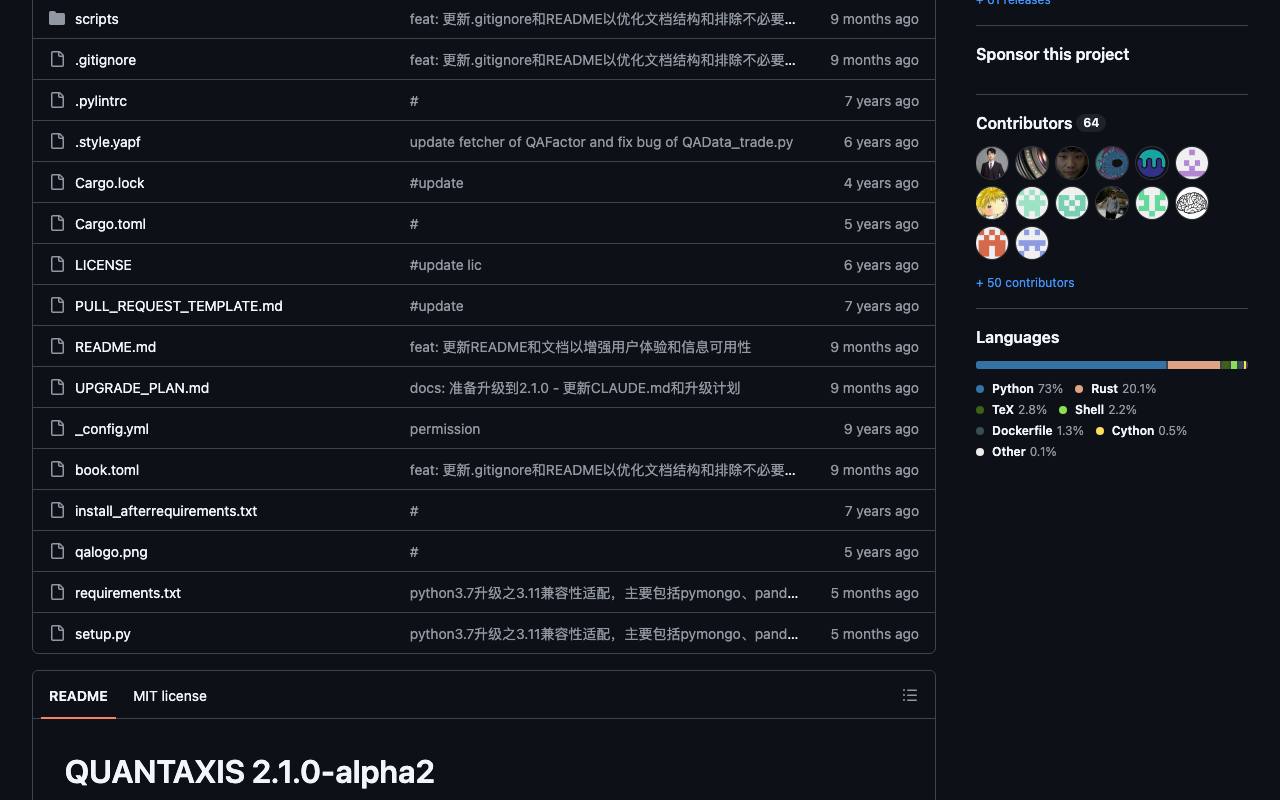Click the file icon beside install_afterrequirements.txt
1280x800 pixels.
click(57, 511)
